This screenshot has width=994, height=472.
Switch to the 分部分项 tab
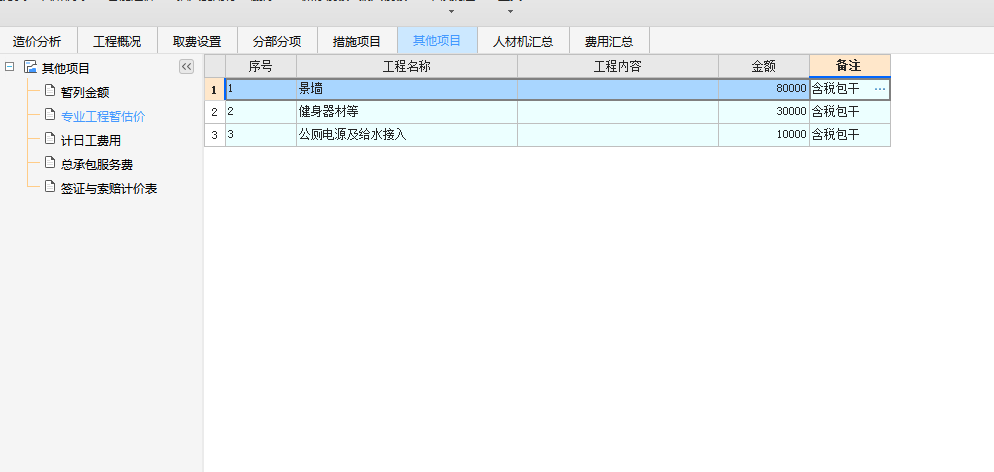click(x=277, y=42)
